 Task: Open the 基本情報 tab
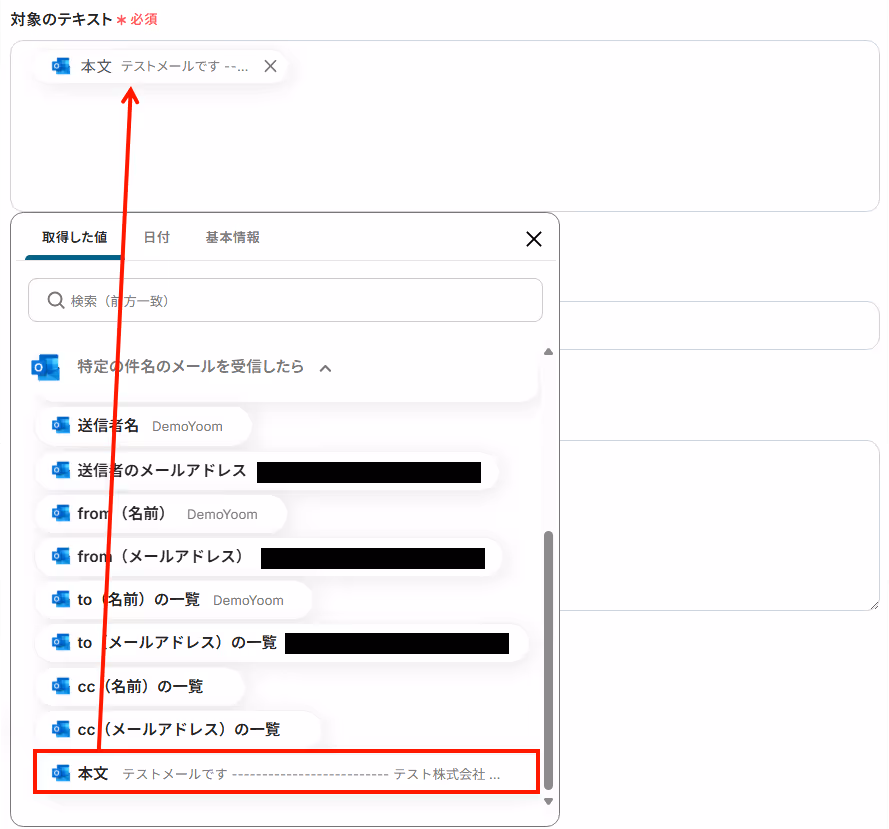(232, 237)
